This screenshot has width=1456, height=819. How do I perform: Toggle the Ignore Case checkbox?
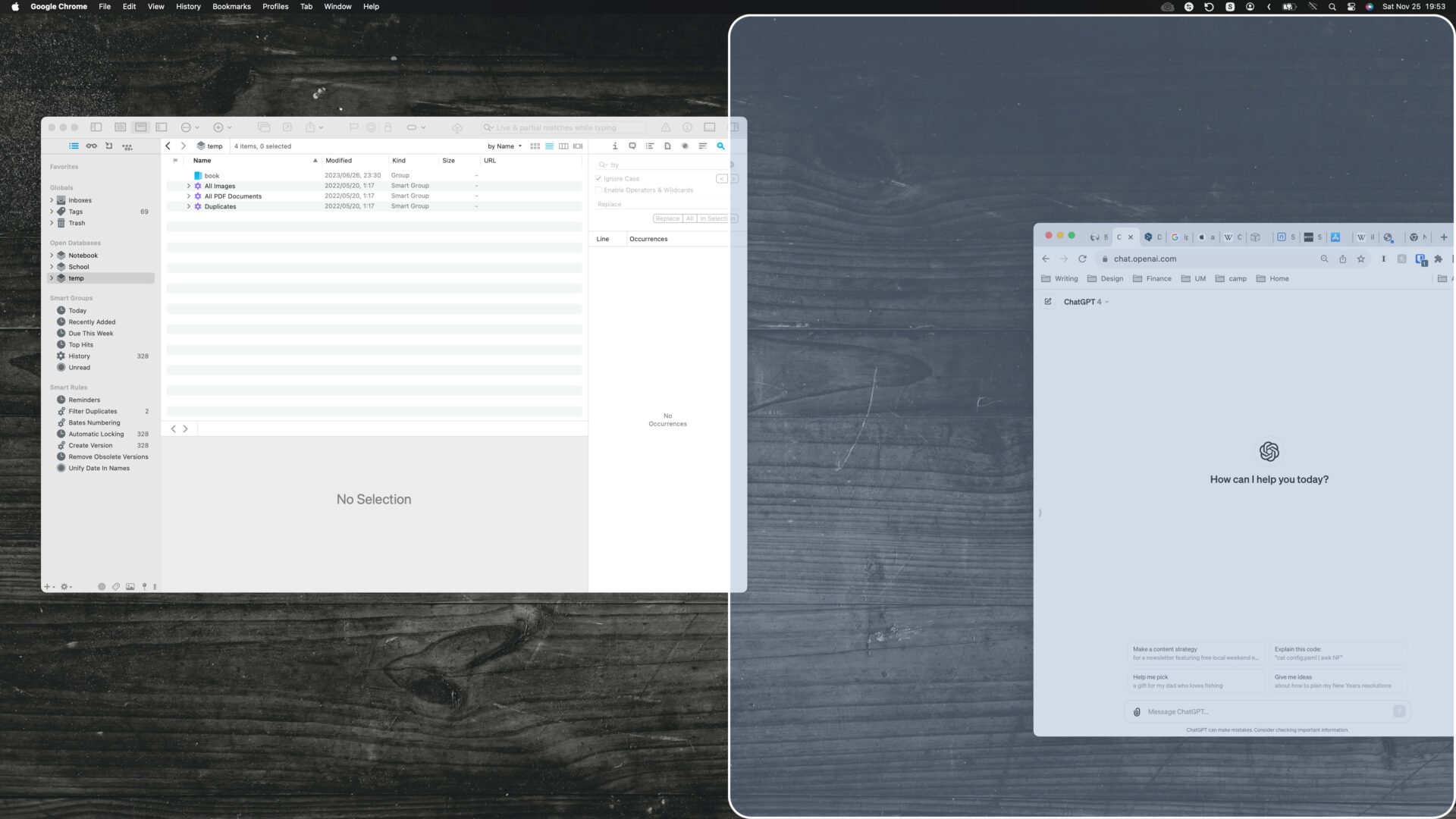tap(598, 179)
